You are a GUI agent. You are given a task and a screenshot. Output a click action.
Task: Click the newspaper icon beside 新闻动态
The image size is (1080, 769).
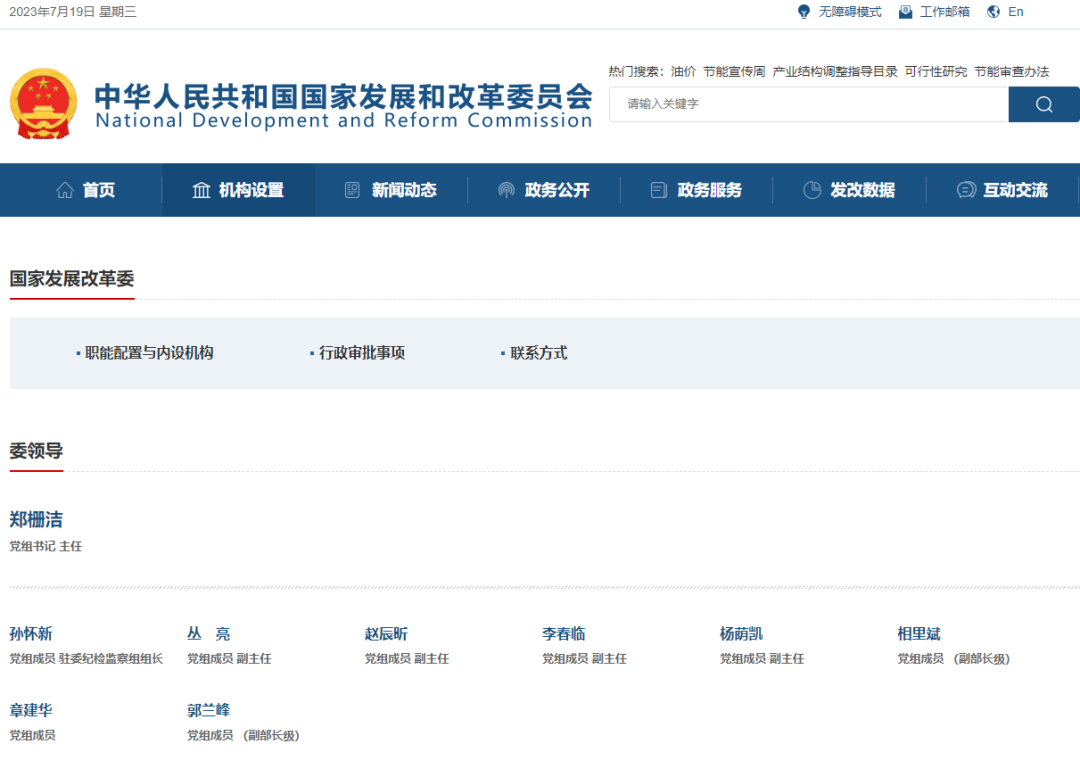click(x=352, y=190)
